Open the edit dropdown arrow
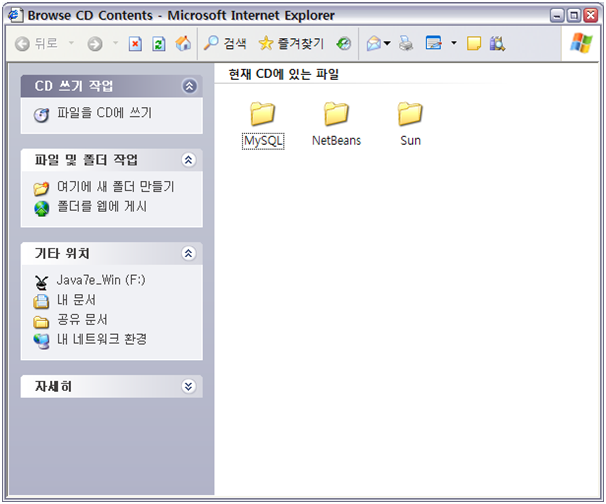The image size is (606, 504). [454, 43]
